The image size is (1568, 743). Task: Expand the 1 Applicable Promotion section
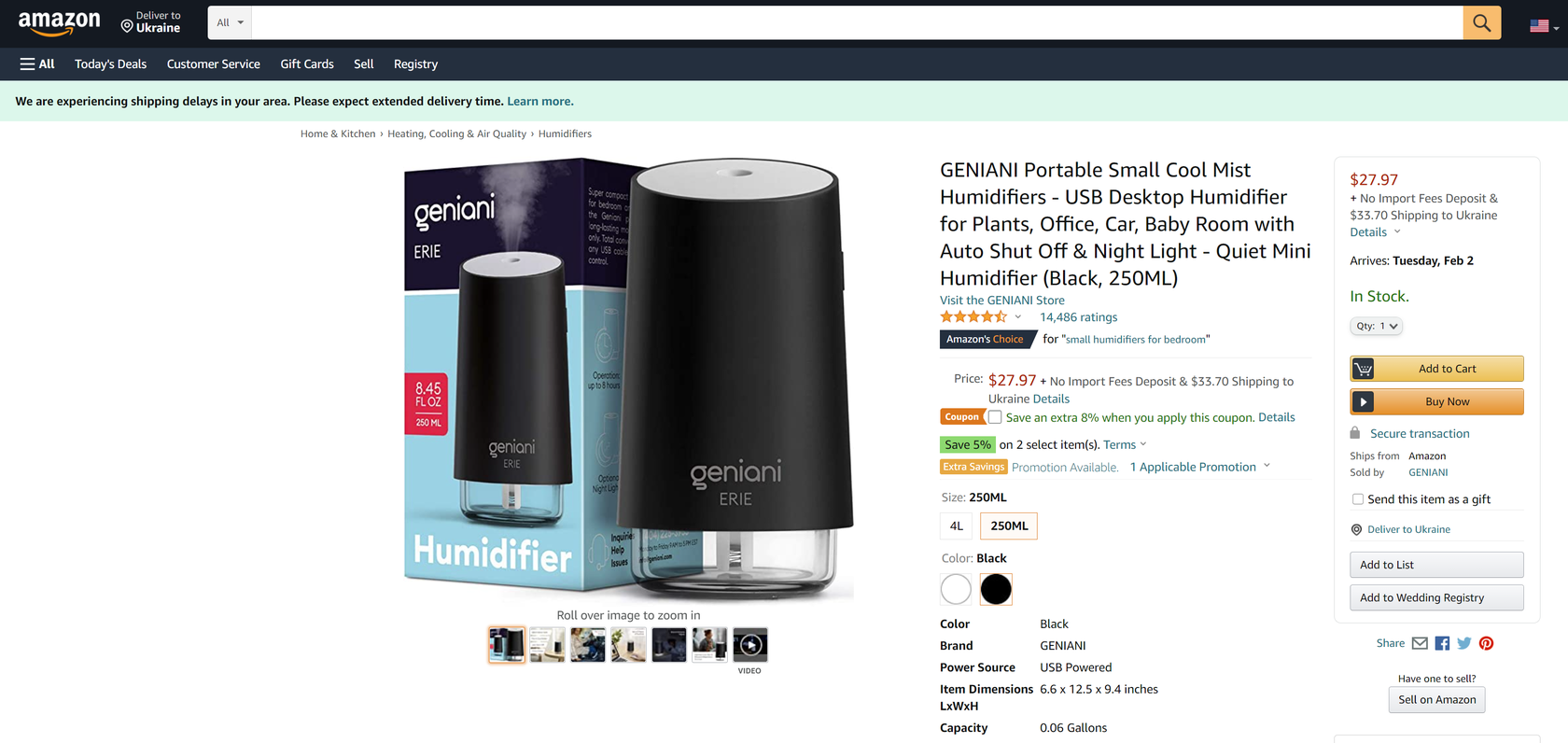[1199, 467]
